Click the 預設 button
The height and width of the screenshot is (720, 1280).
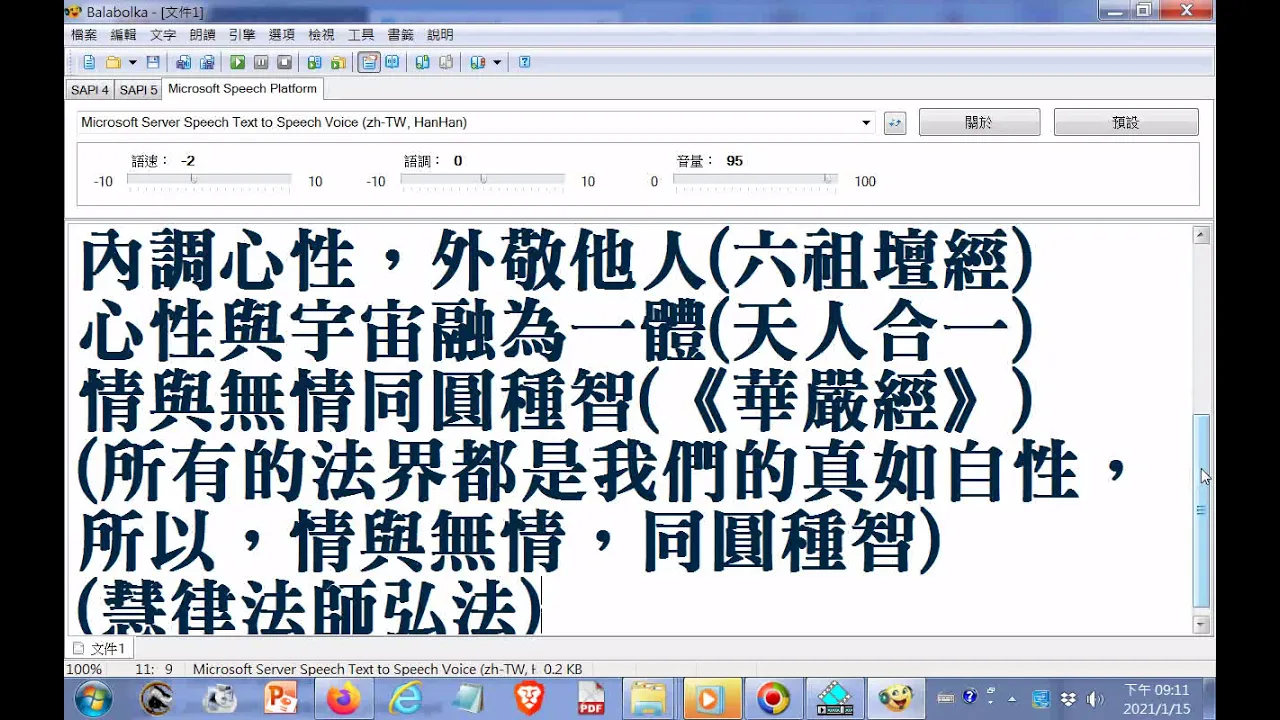[x=1126, y=122]
